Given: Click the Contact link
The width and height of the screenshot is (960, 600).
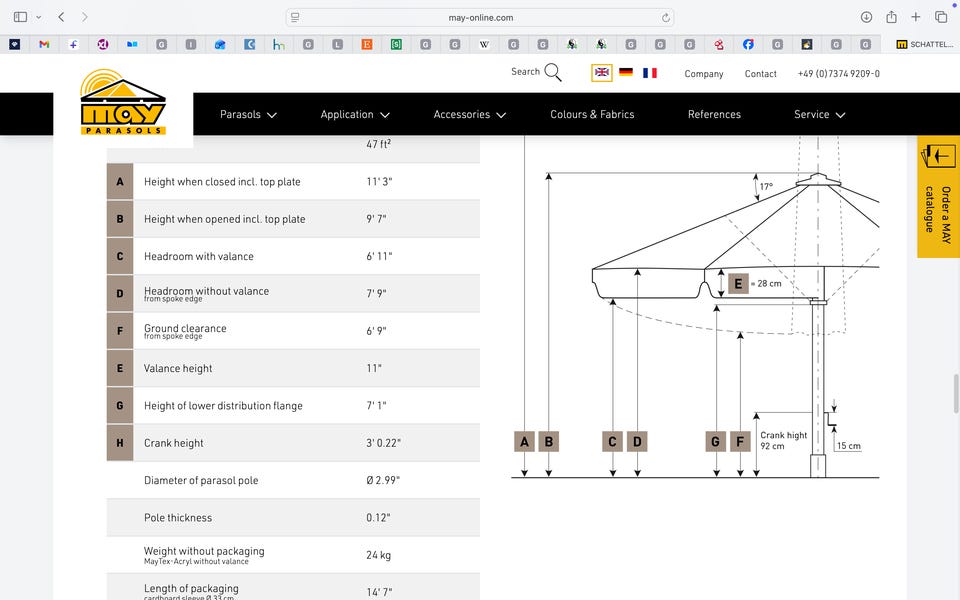Looking at the screenshot, I should coord(760,74).
